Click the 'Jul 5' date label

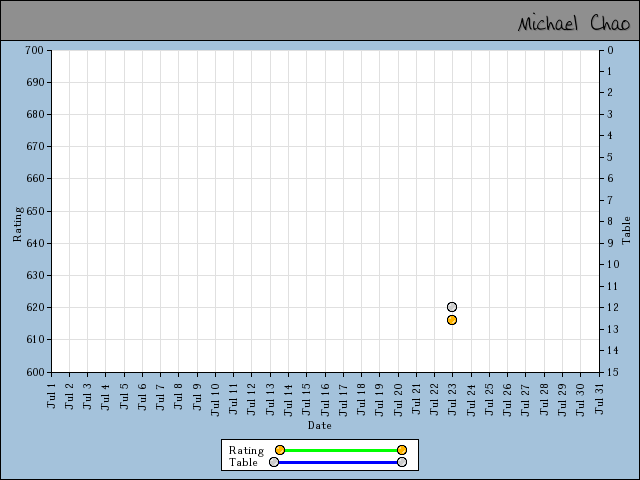[124, 396]
